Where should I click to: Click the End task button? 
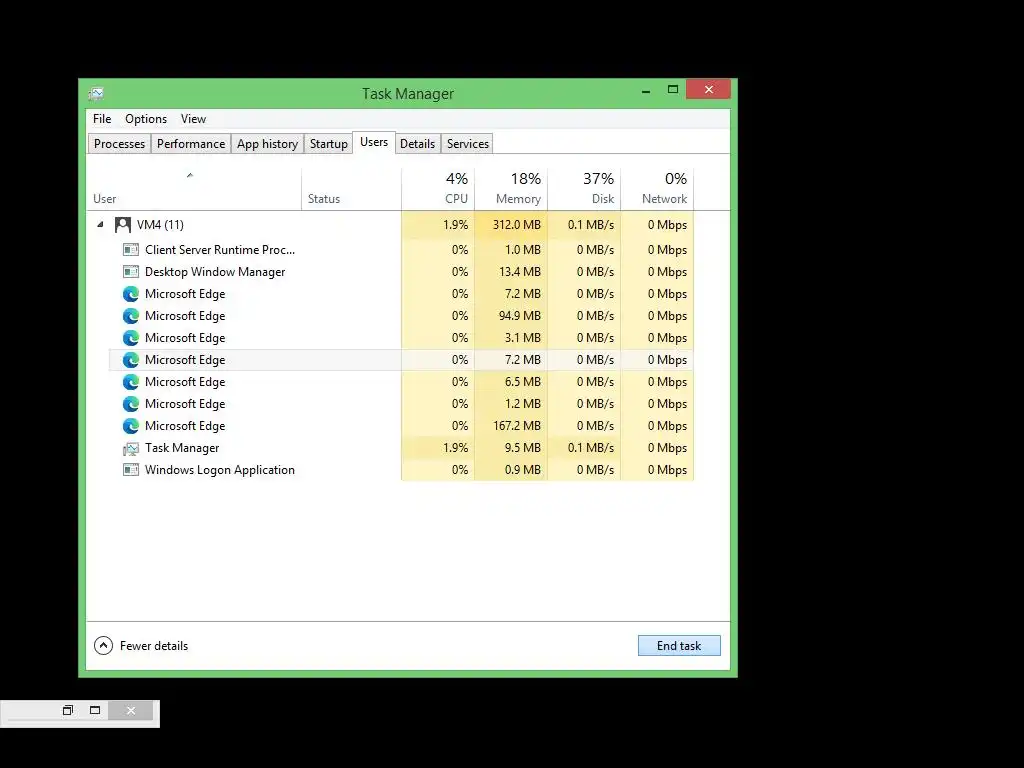tap(679, 646)
